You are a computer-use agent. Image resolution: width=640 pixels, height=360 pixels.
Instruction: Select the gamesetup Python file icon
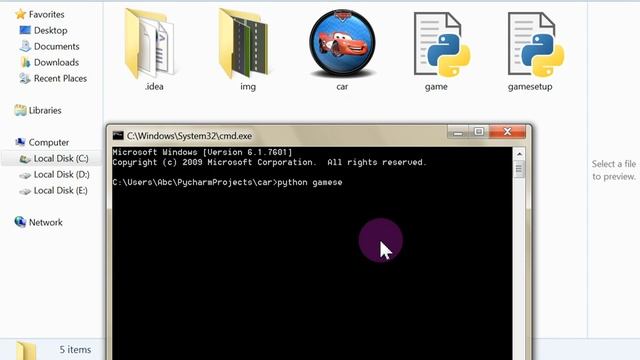pyautogui.click(x=536, y=44)
